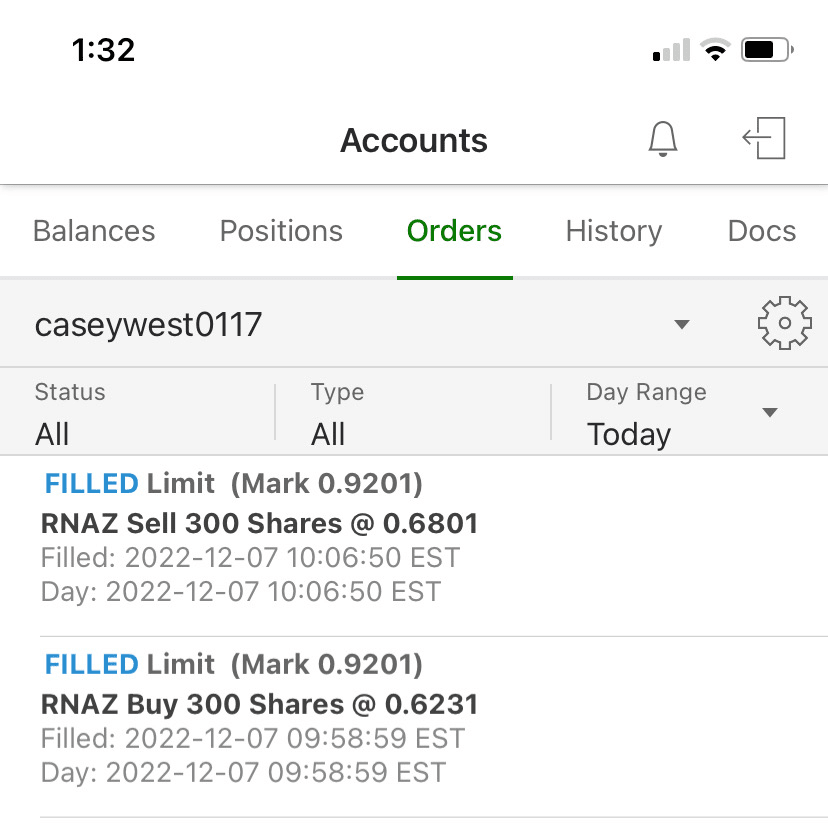The height and width of the screenshot is (840, 828).
Task: Go to the History tab
Action: (614, 231)
